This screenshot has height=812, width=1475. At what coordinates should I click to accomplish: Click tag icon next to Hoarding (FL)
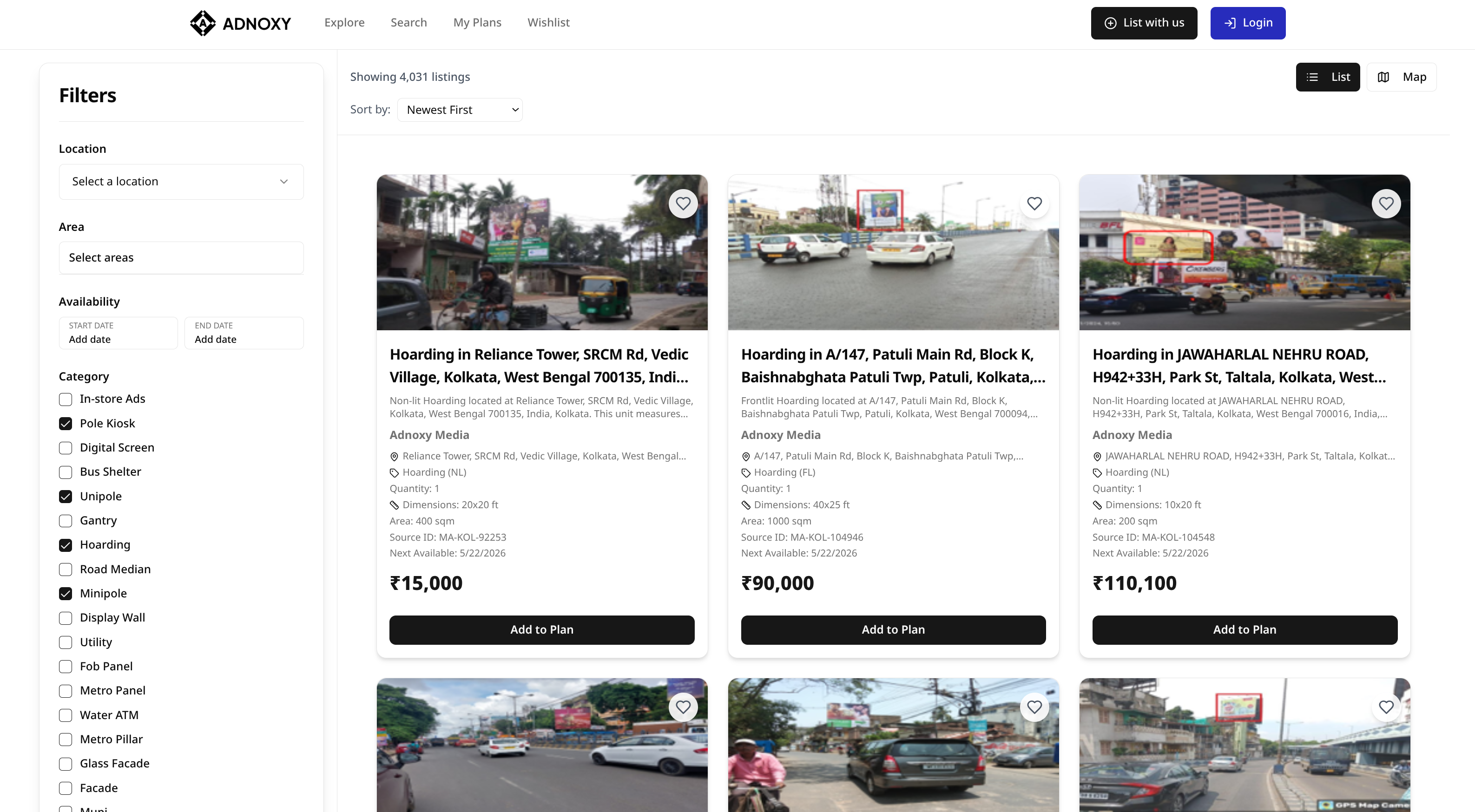tap(745, 473)
